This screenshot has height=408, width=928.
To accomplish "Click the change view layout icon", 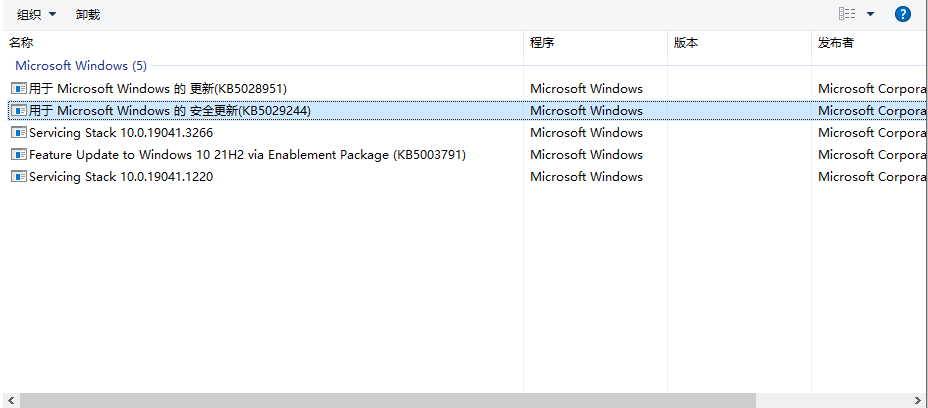I will click(x=848, y=14).
